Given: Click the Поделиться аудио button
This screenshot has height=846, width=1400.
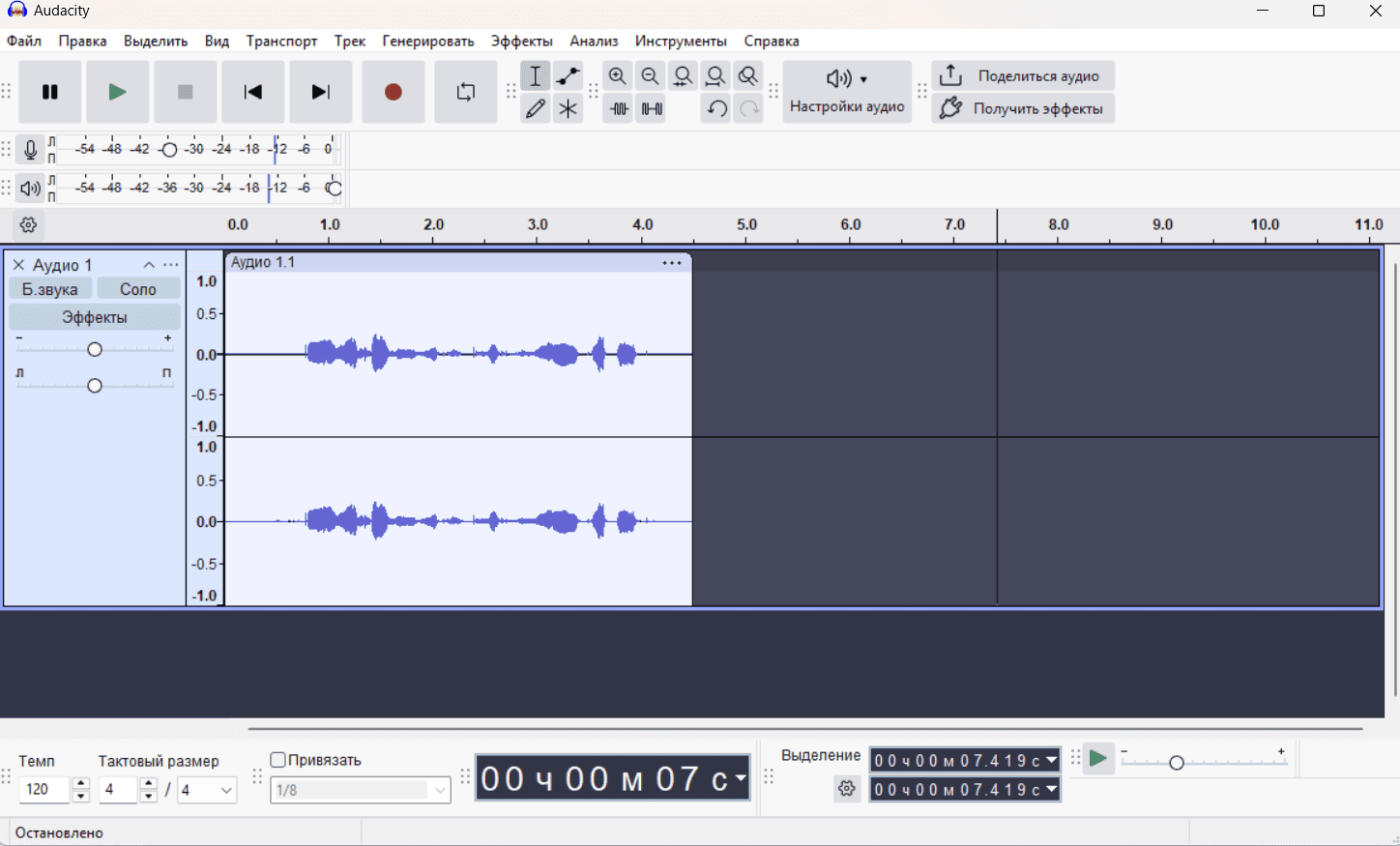Looking at the screenshot, I should (x=1023, y=76).
